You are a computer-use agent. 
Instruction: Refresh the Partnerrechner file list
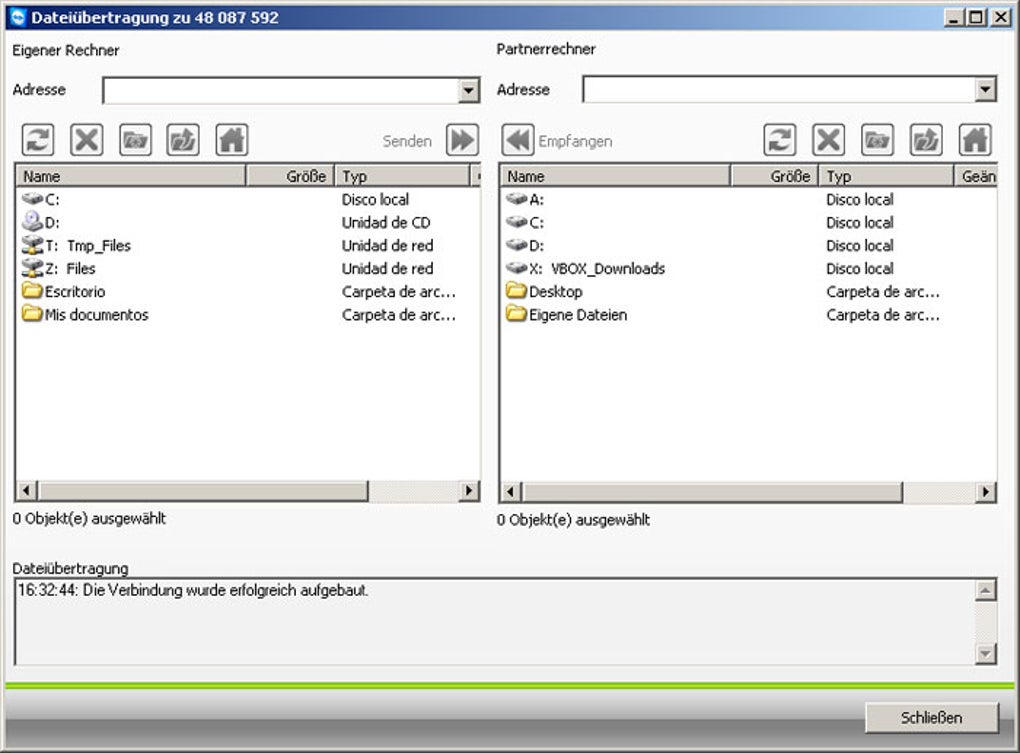click(x=779, y=139)
